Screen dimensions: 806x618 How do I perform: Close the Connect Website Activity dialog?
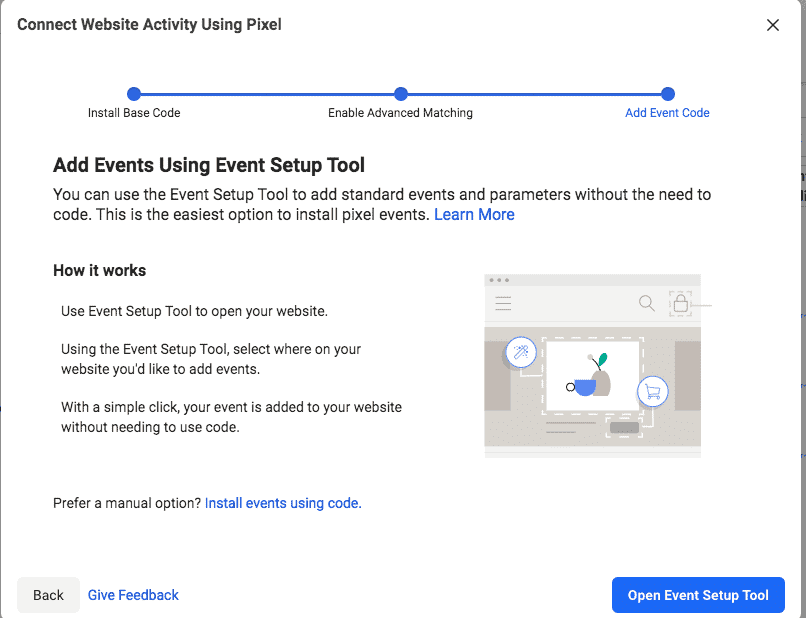[x=772, y=25]
